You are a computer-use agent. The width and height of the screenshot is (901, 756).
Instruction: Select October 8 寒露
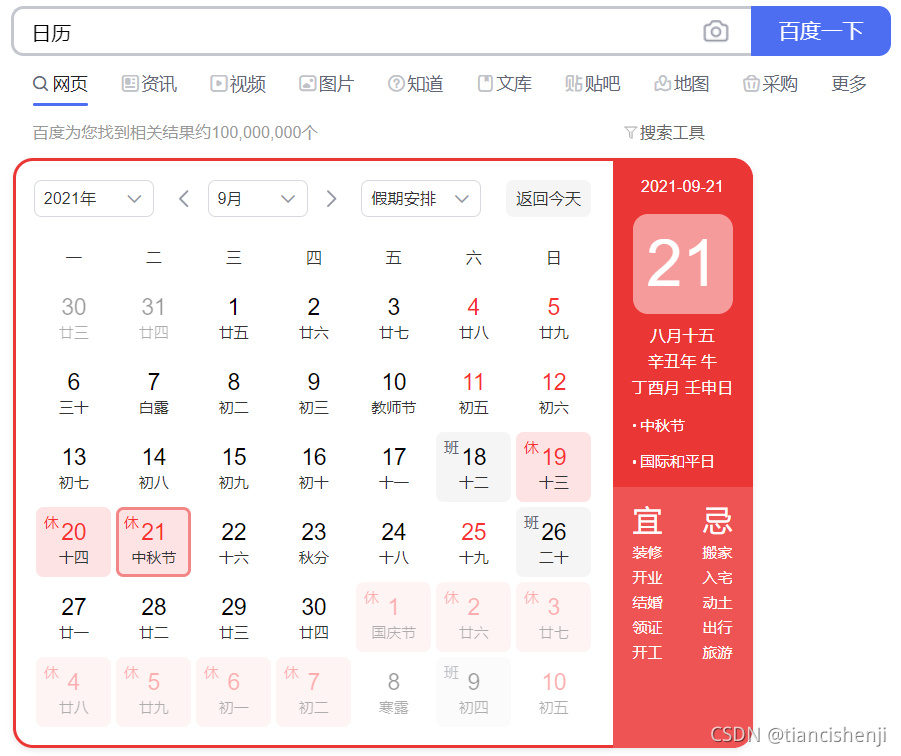(x=394, y=692)
